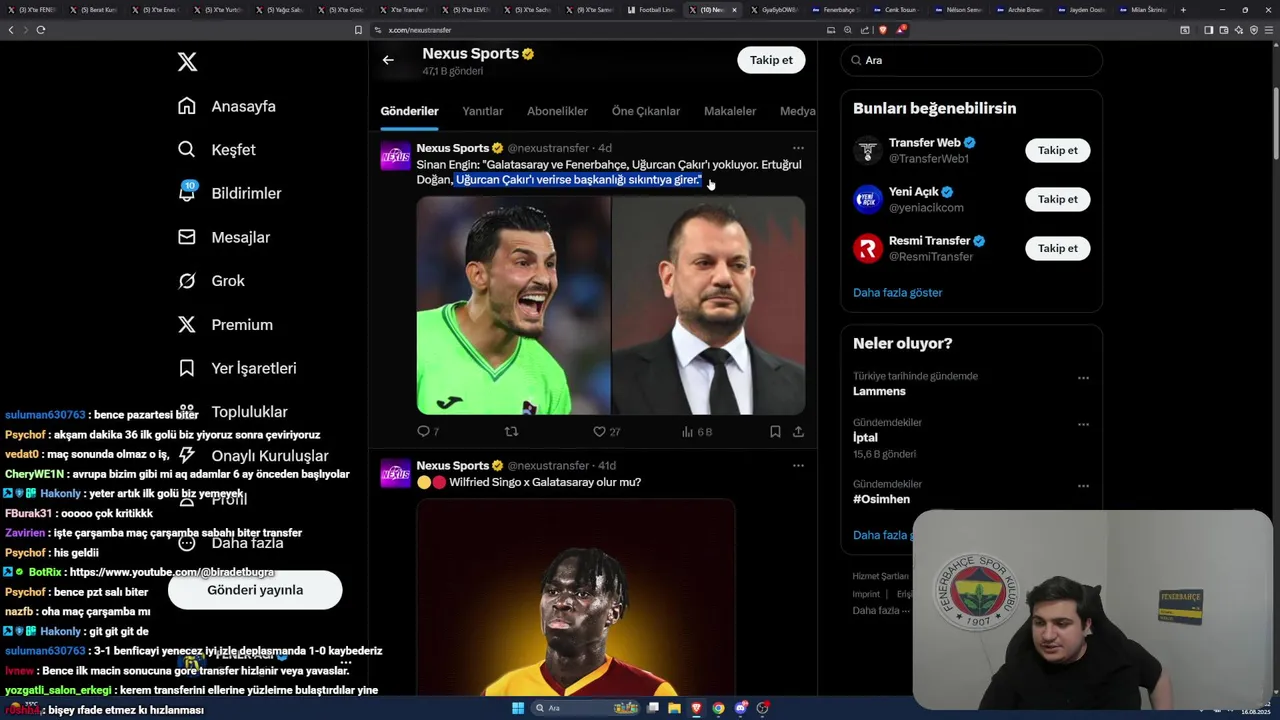Switch to the Abonelikler tab

pos(557,111)
